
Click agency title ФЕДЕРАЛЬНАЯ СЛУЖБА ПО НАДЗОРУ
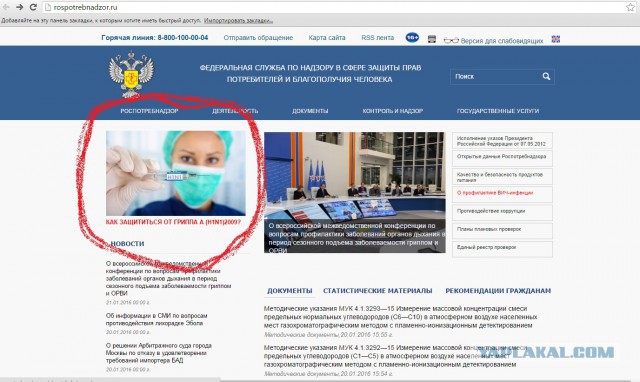coord(310,73)
